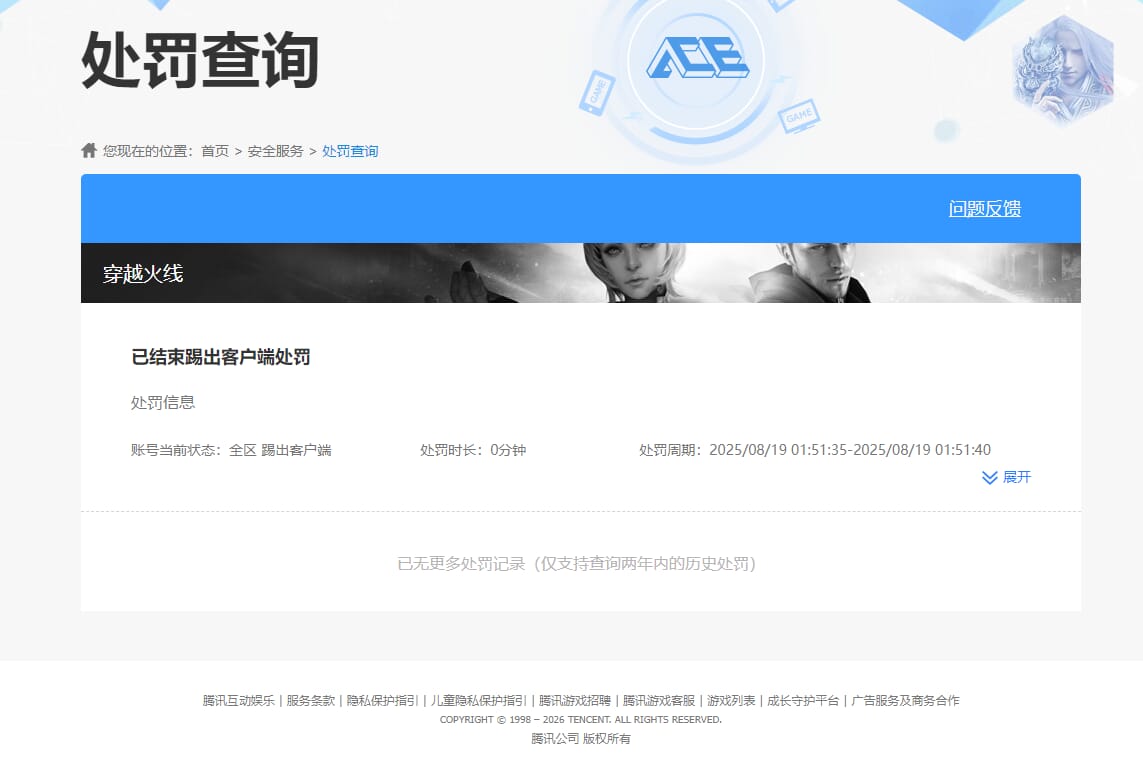Click the 穿越火线 banner image
The image size is (1143, 775).
point(580,272)
